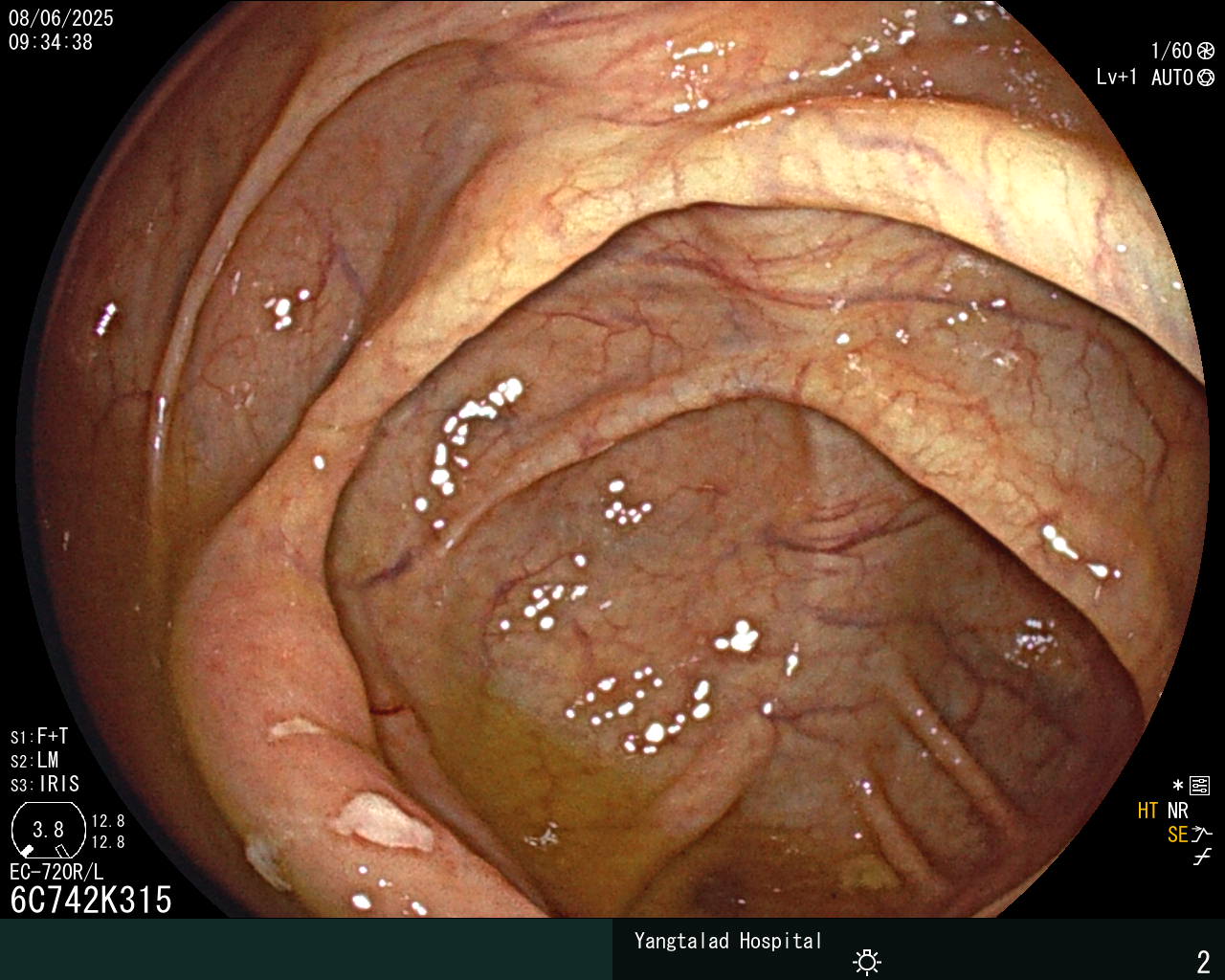Screen dimensions: 1225x980
Task: Click the structure emphasis curve icon beside SE
Action: click(x=1202, y=835)
